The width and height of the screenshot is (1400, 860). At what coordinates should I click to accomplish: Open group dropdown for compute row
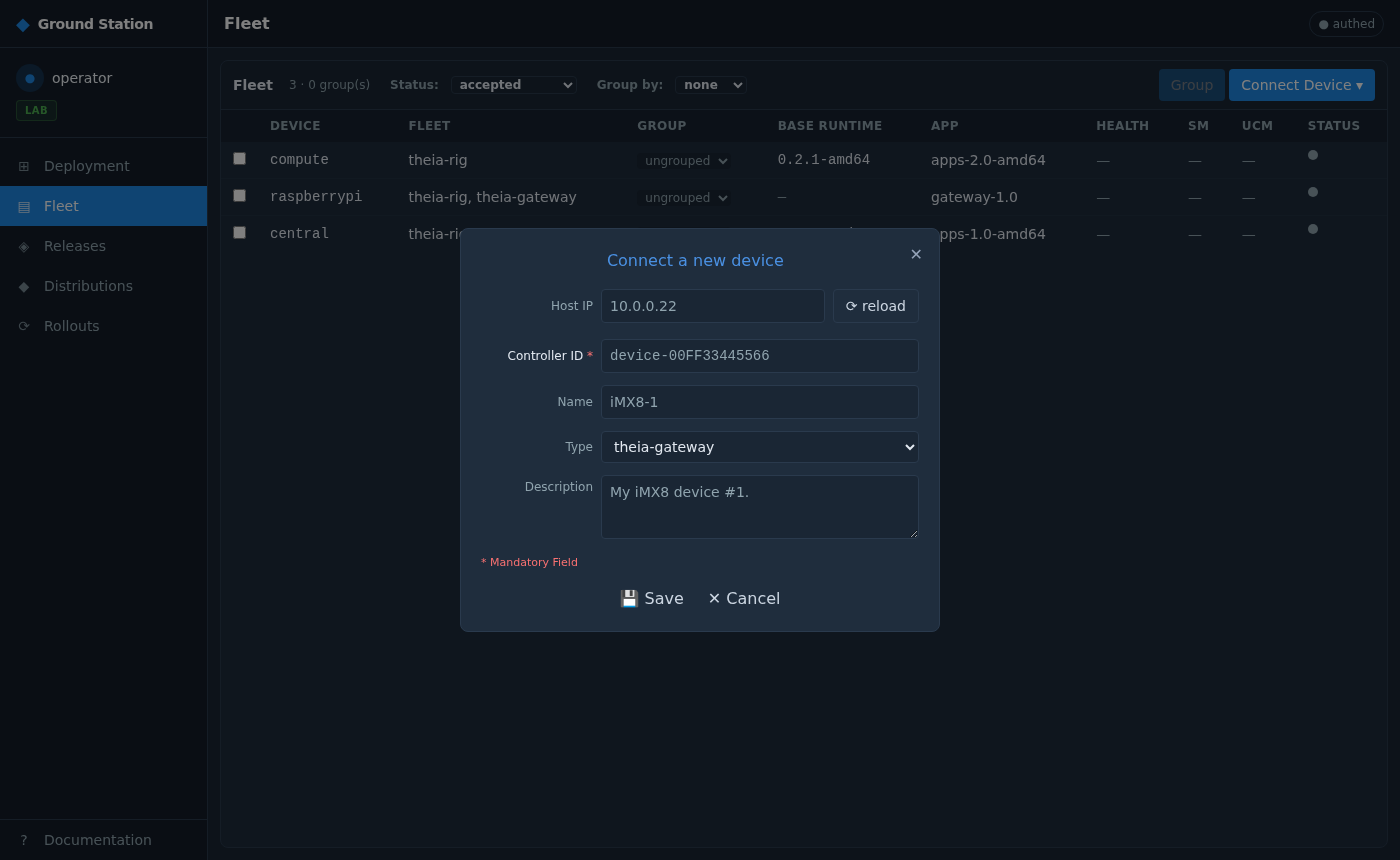point(684,161)
